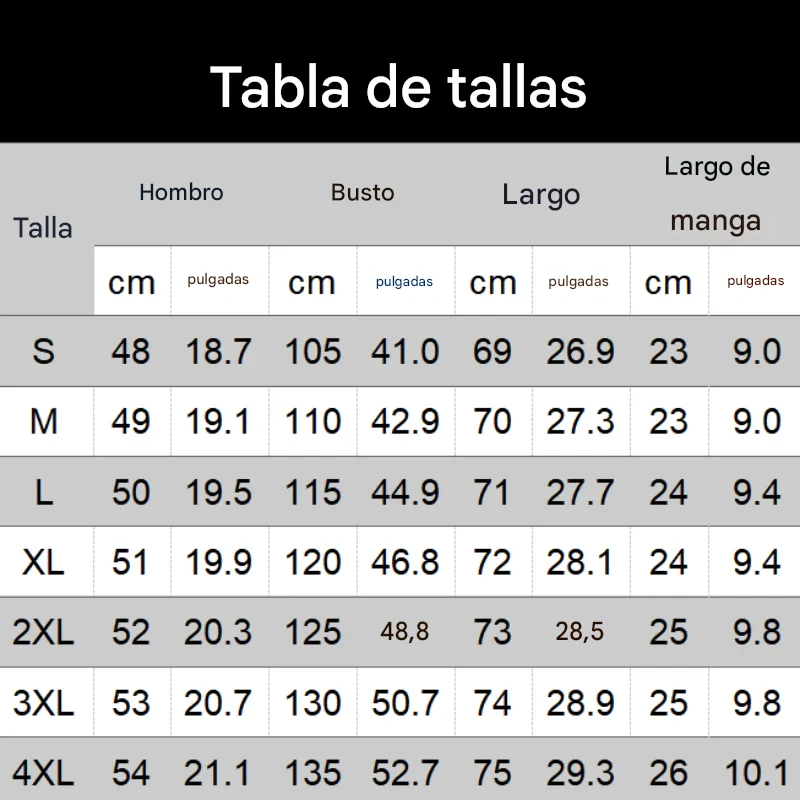Click the Busto column header
The width and height of the screenshot is (800, 800).
coord(362,192)
